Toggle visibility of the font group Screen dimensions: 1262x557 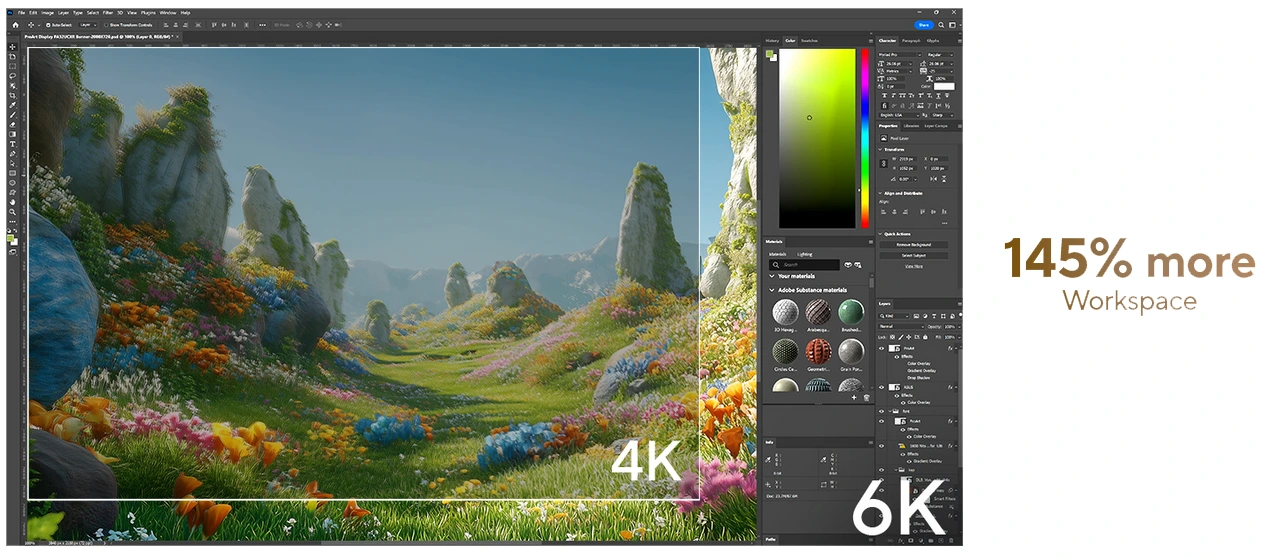click(x=881, y=411)
